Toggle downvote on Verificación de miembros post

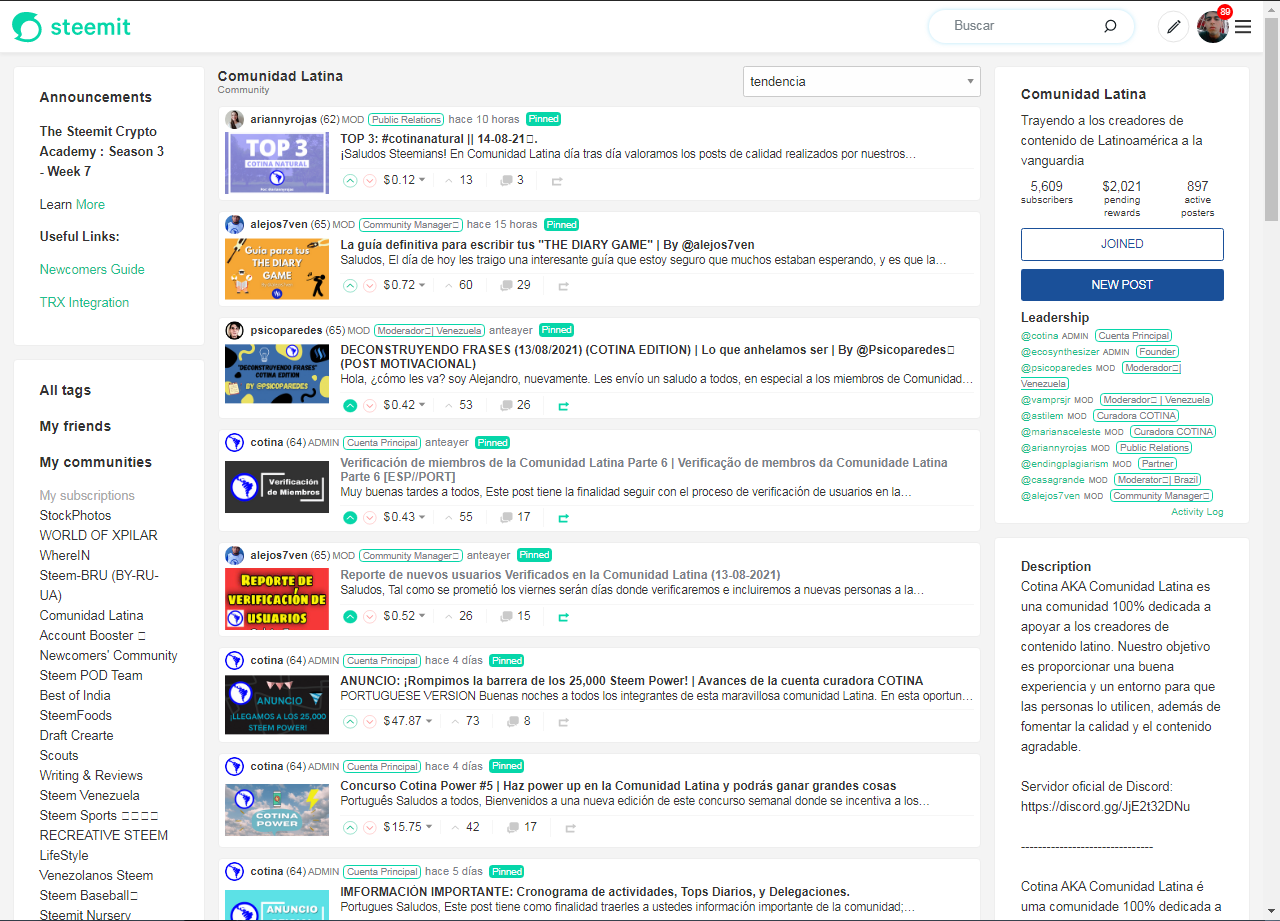tap(370, 517)
